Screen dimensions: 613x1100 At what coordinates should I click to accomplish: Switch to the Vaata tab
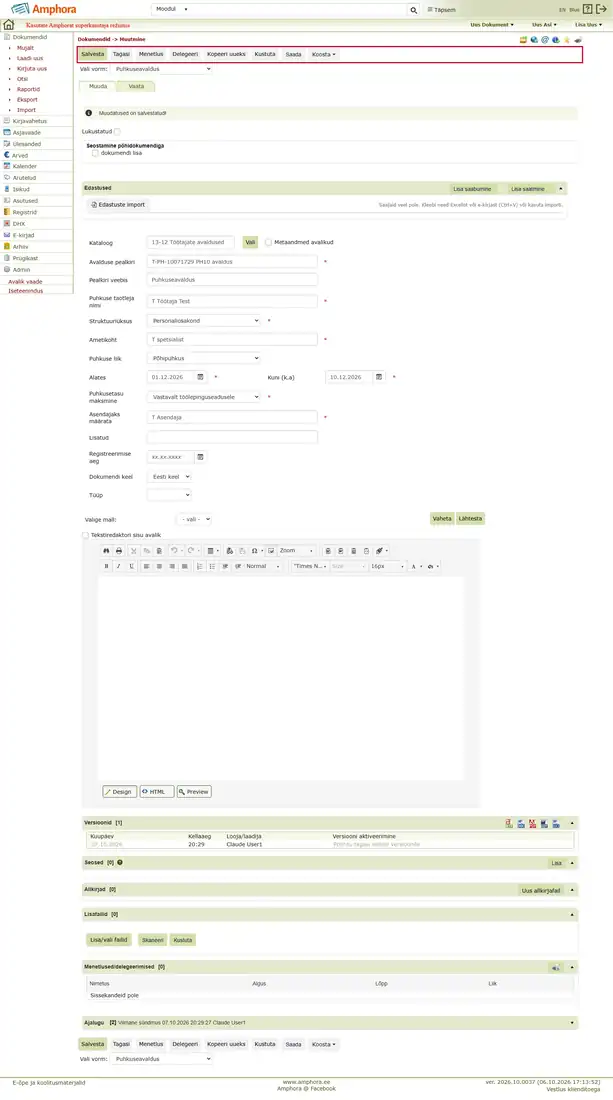136,86
